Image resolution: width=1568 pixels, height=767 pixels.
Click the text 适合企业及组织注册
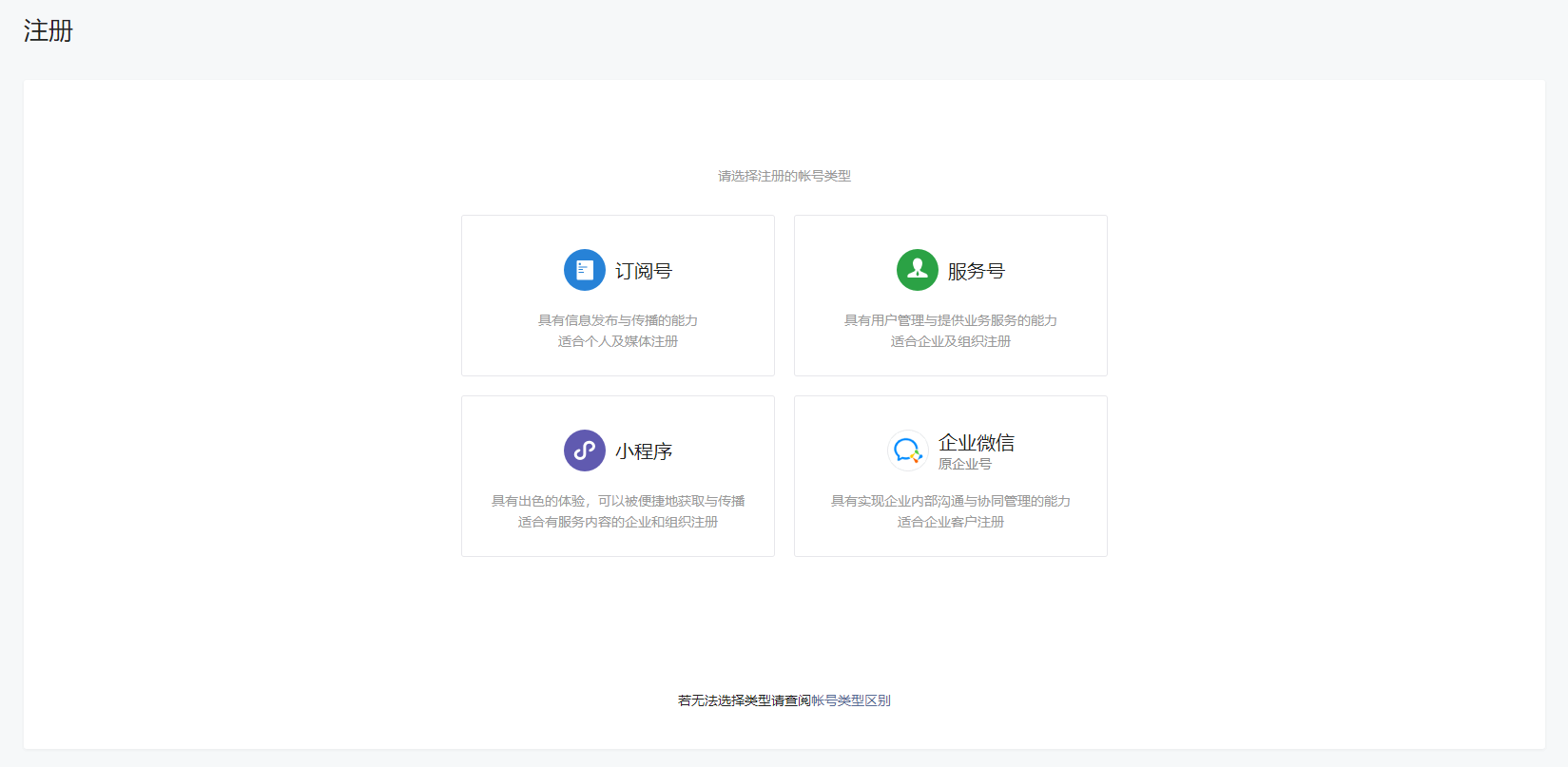click(x=951, y=341)
